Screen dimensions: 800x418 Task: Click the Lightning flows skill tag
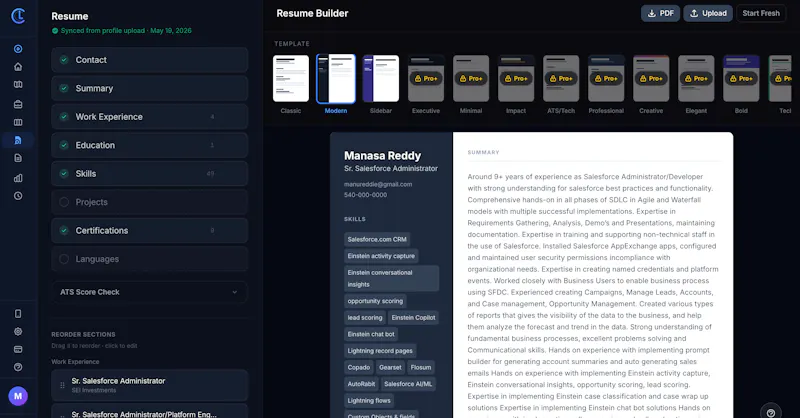(369, 401)
